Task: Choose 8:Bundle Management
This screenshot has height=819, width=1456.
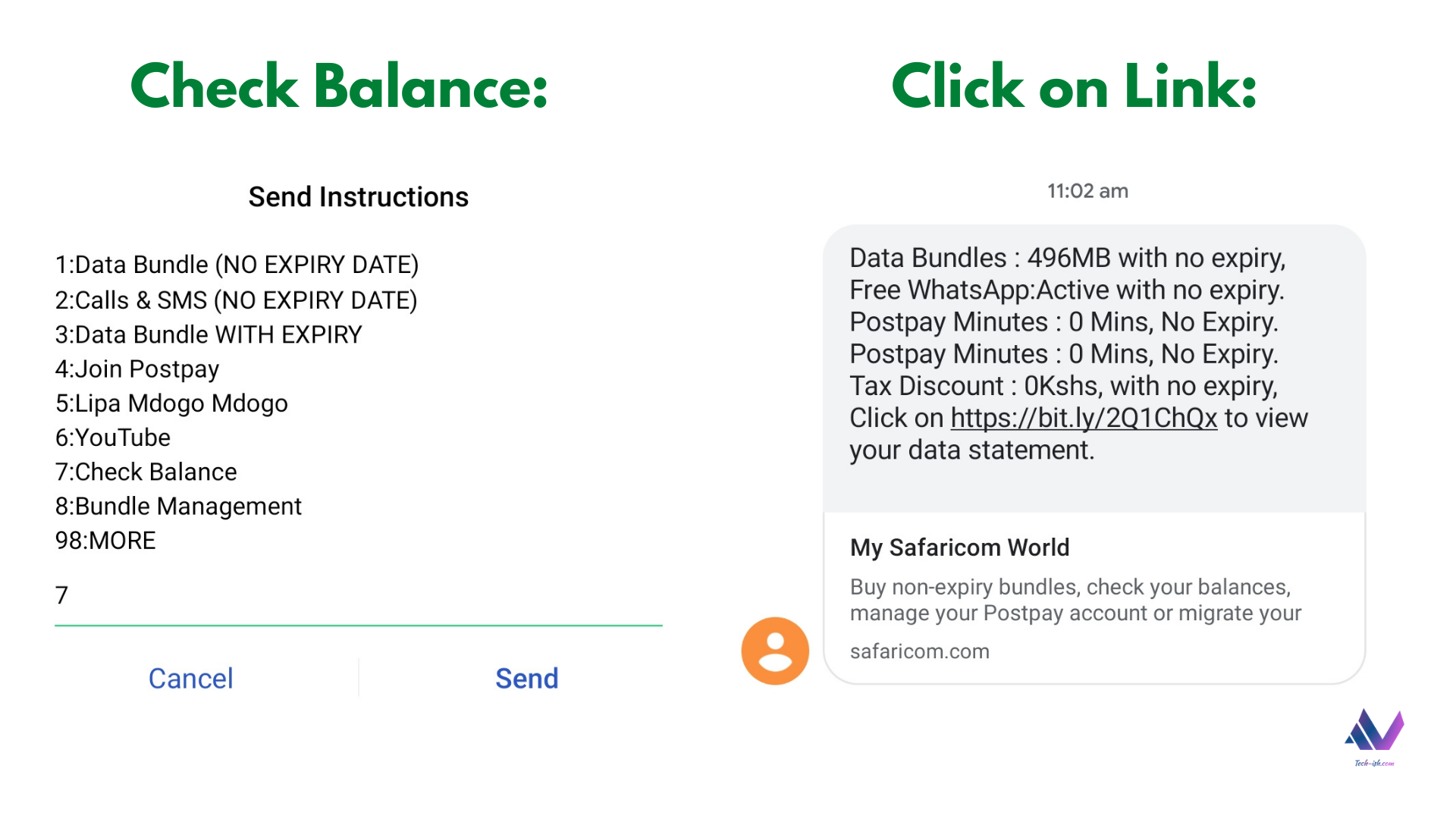Action: [178, 507]
